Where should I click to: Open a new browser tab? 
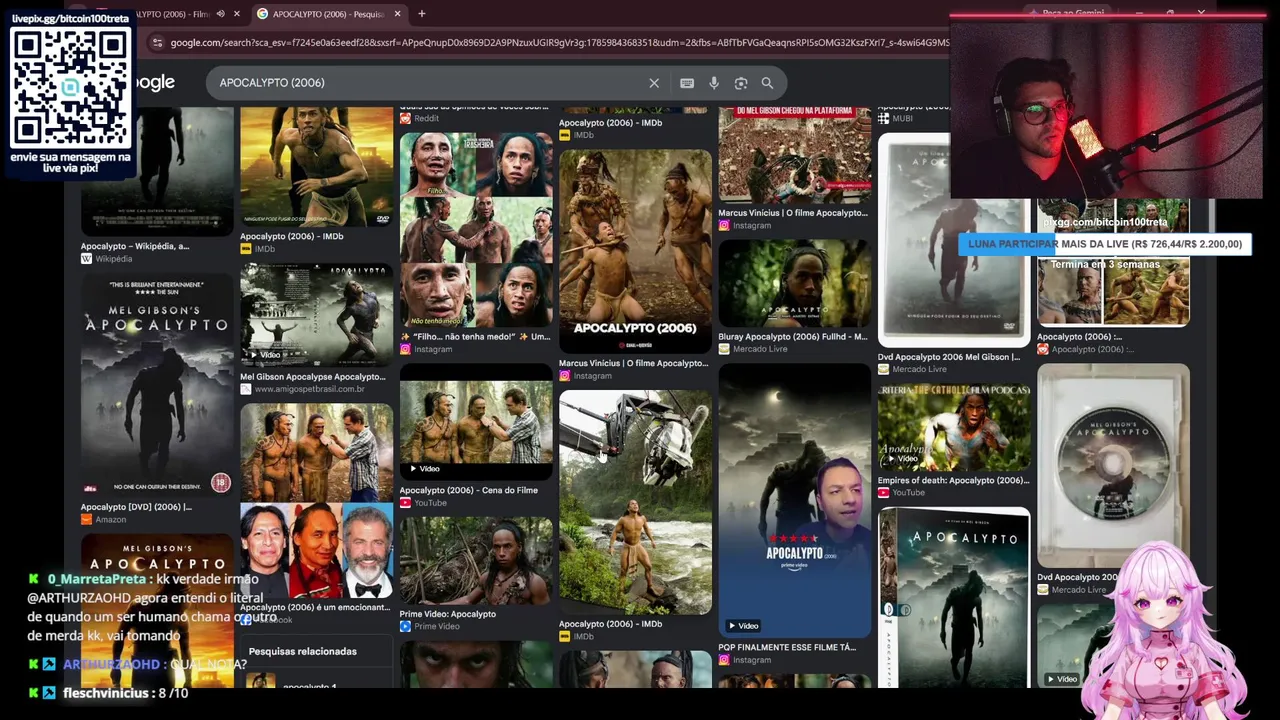pos(422,14)
